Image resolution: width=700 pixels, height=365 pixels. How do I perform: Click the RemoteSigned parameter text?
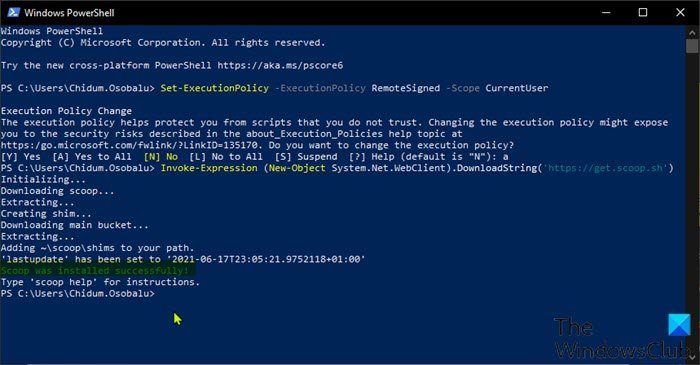pos(405,88)
